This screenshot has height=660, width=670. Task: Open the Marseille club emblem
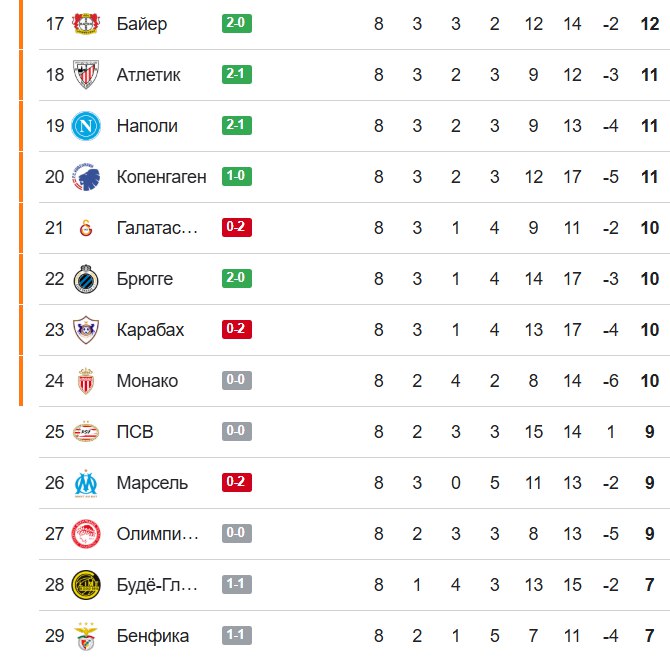coord(86,483)
